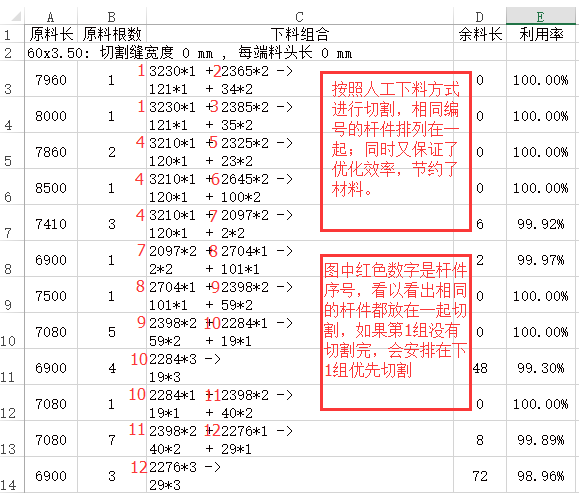Click the 原料根数 header cell
This screenshot has width=579, height=493.
(x=112, y=34)
